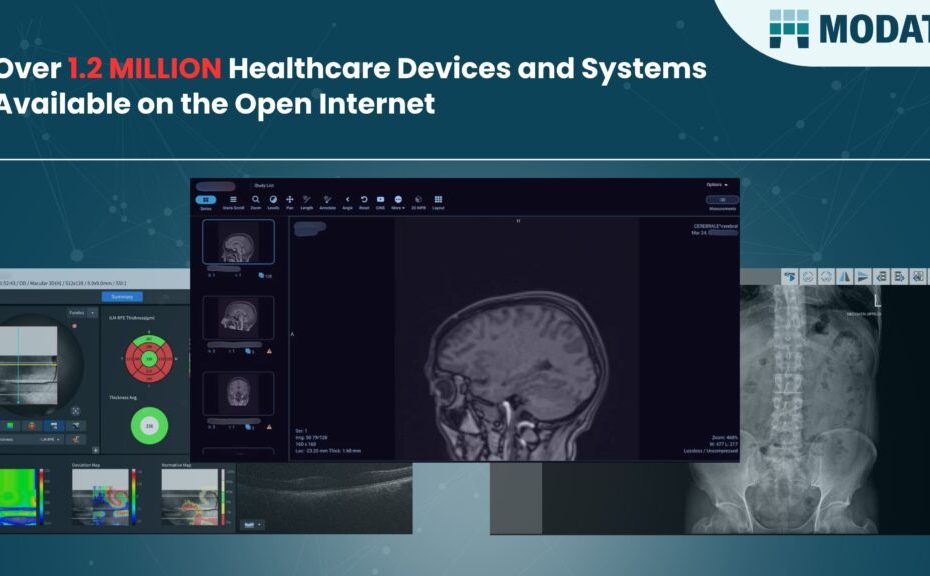The height and width of the screenshot is (576, 930).
Task: Select the Pan move tool
Action: click(289, 202)
